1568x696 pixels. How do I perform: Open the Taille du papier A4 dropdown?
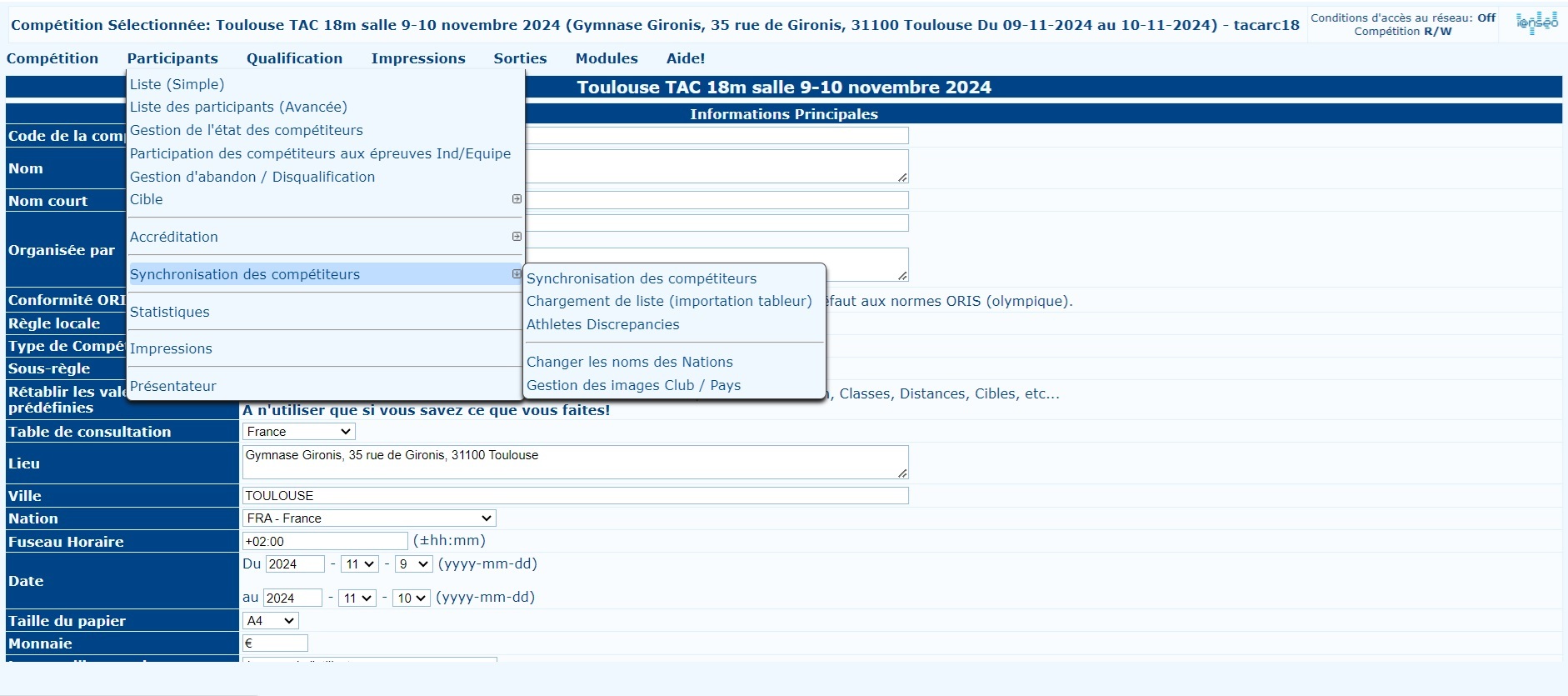[270, 621]
